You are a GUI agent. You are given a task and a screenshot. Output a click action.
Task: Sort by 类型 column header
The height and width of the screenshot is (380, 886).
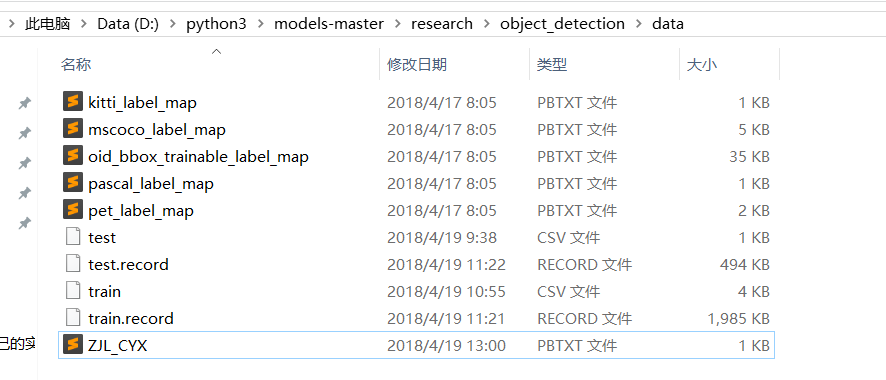[x=552, y=64]
